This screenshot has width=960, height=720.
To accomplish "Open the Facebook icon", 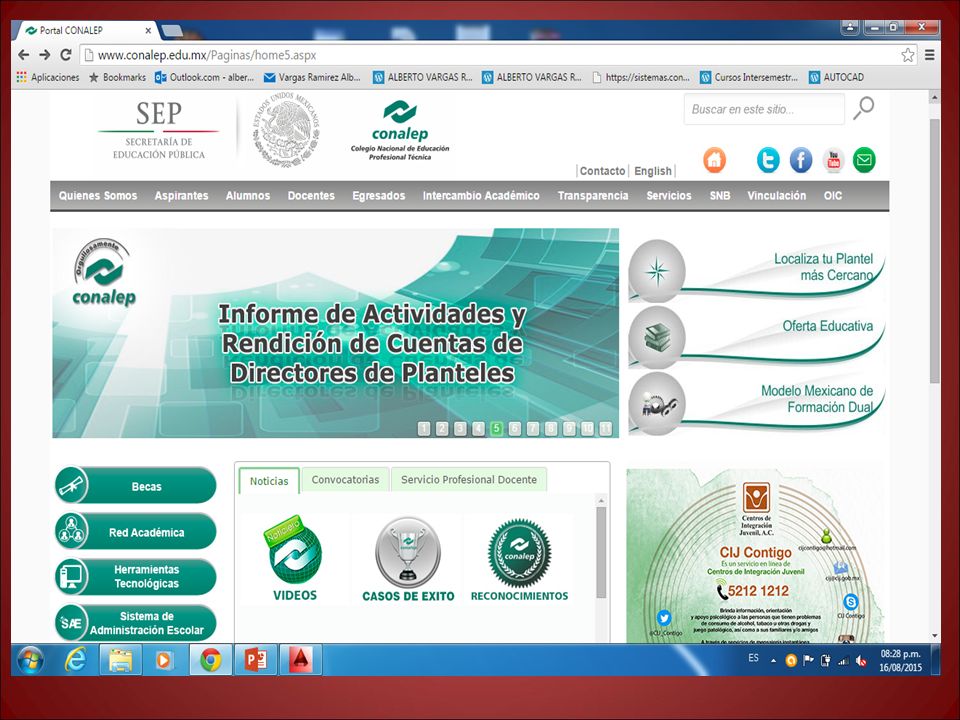I will pos(801,160).
